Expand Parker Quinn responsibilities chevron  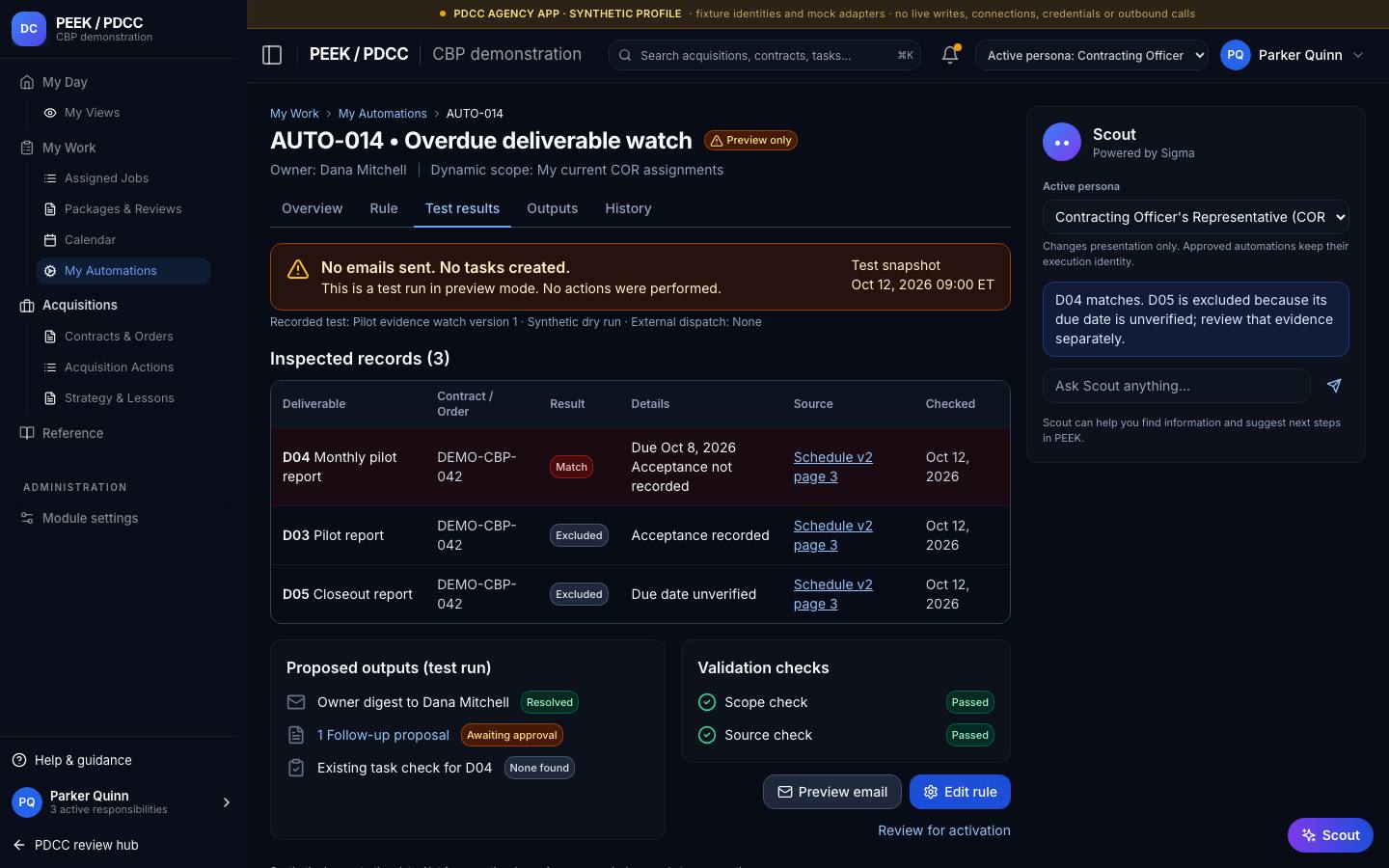point(227,802)
